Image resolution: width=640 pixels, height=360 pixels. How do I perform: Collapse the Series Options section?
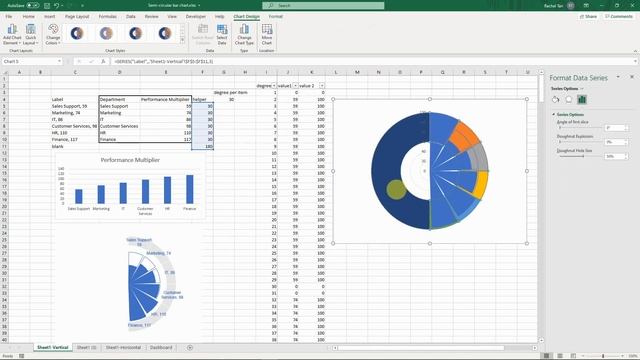(x=553, y=114)
